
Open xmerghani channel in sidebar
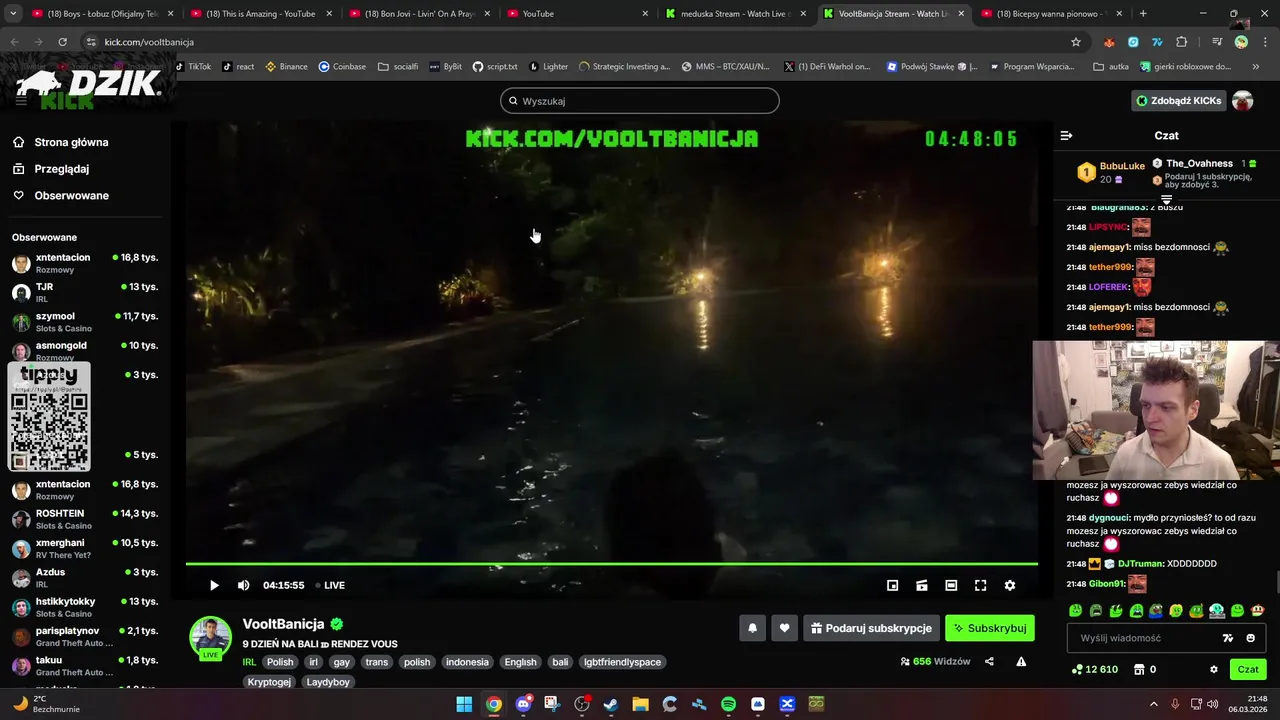(x=85, y=548)
